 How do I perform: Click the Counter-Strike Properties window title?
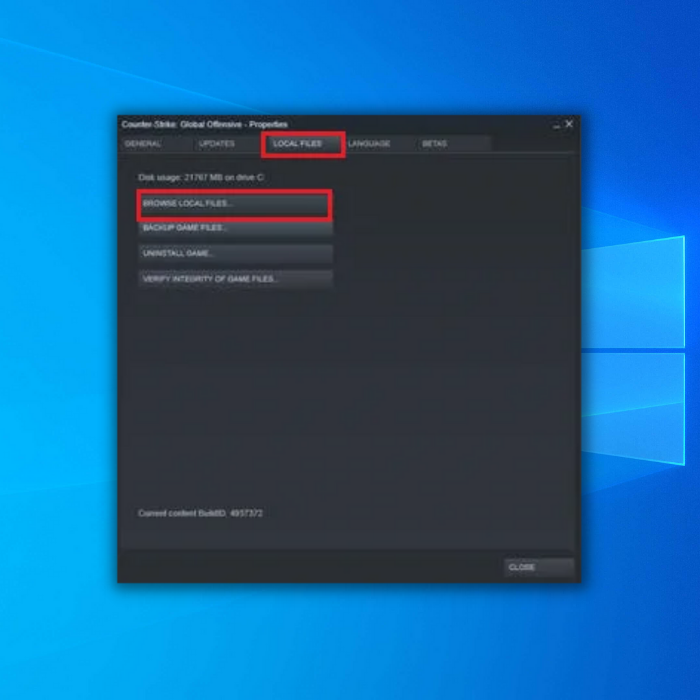coord(204,124)
